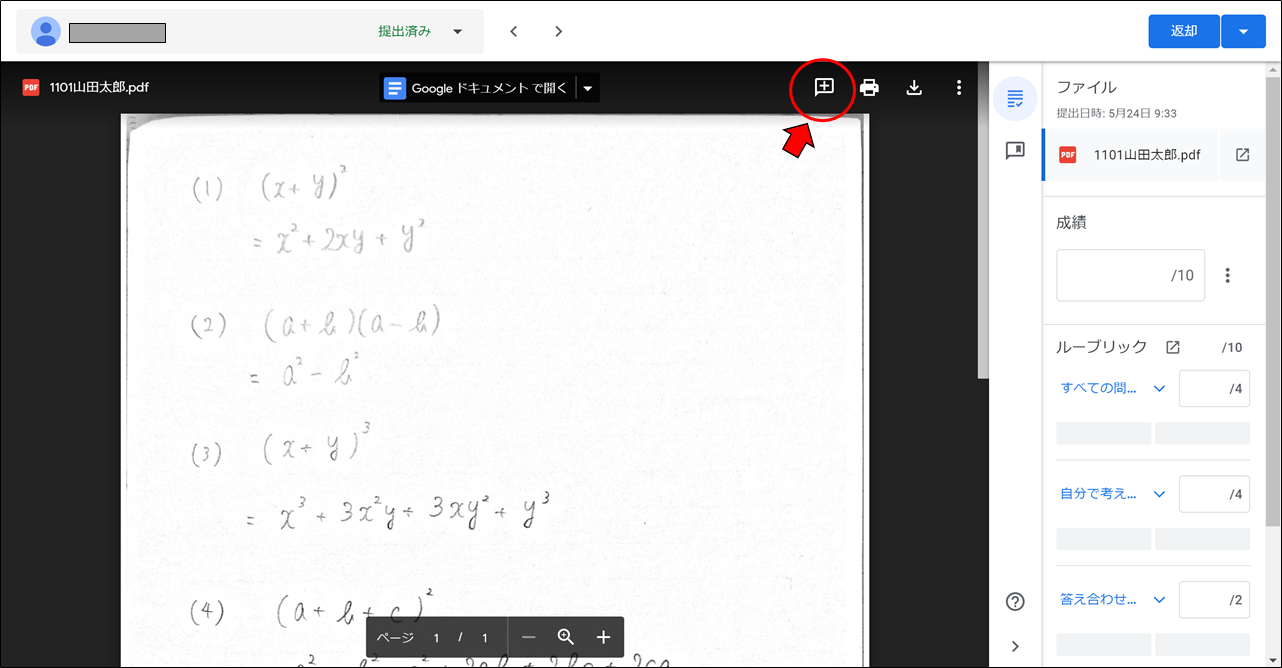The height and width of the screenshot is (668, 1282).
Task: Expand the 答え合わせ... rubric criterion
Action: (x=1160, y=599)
